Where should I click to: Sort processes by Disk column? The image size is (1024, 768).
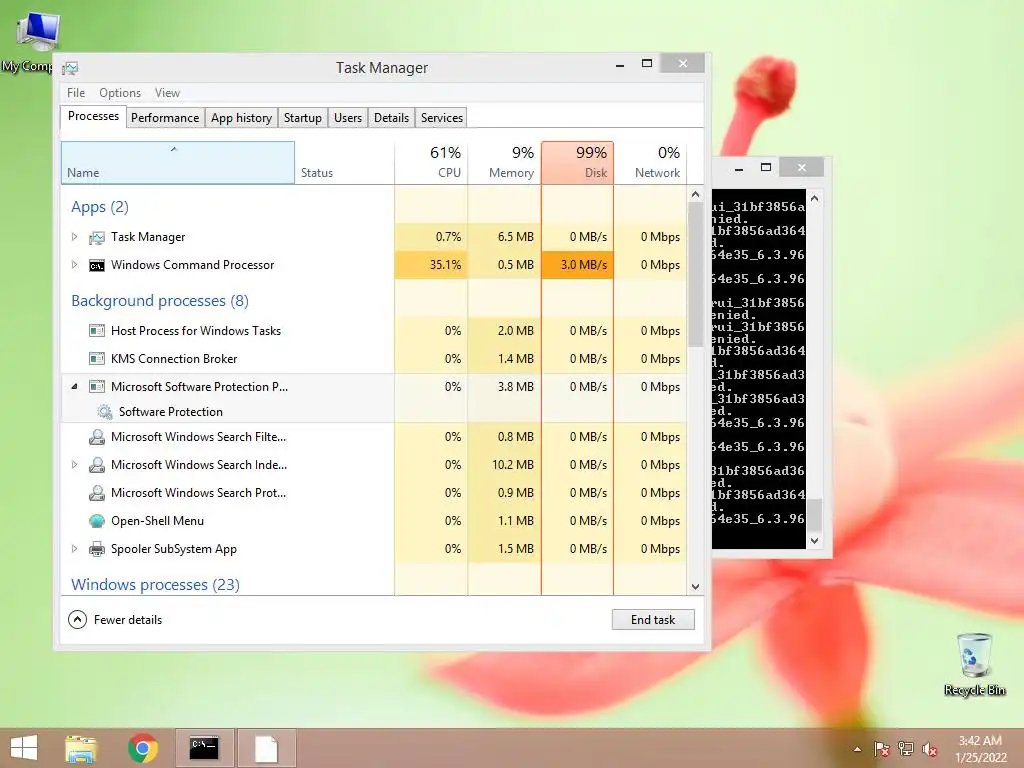(577, 163)
